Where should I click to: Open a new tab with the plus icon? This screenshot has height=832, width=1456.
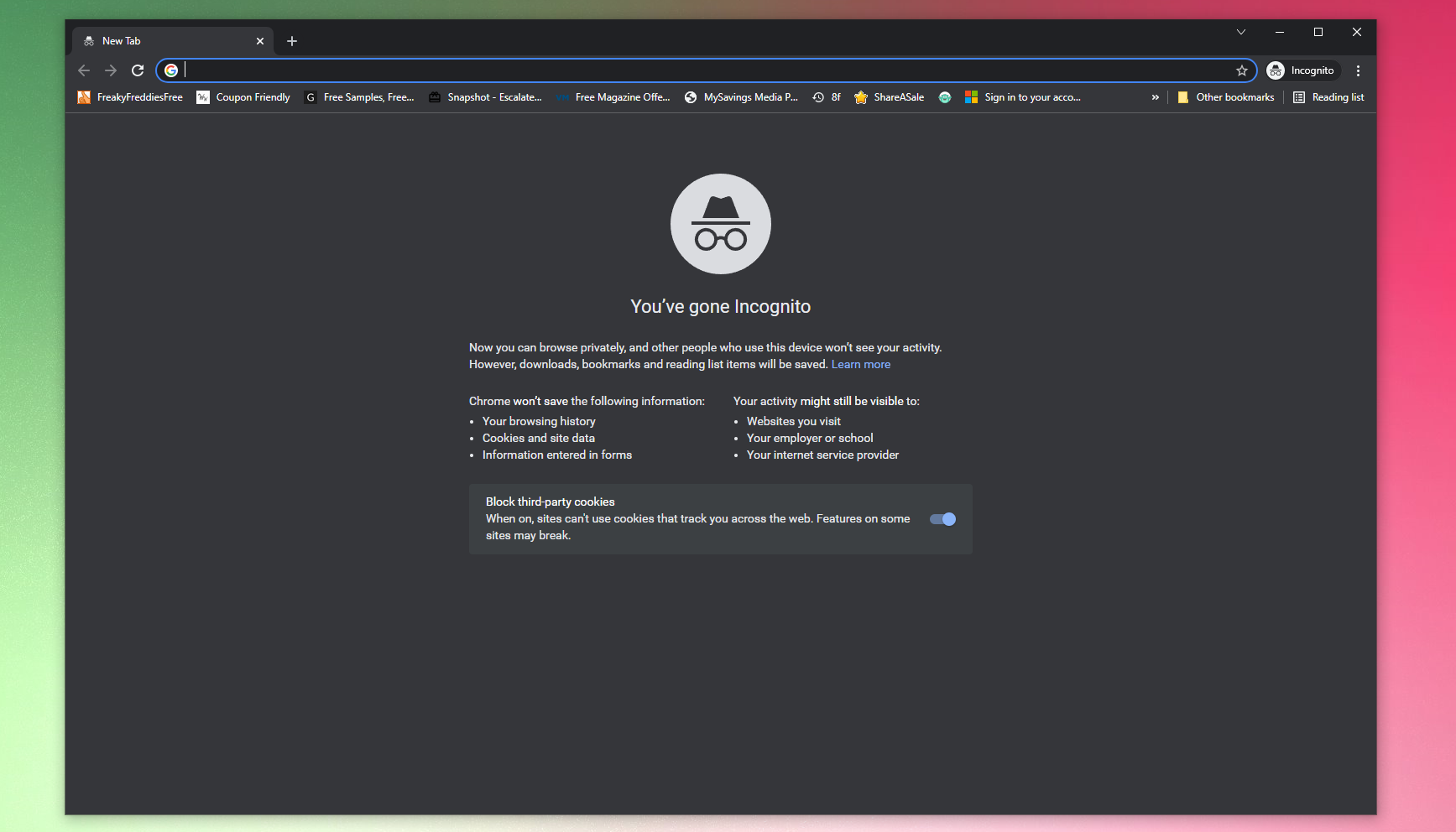click(292, 41)
